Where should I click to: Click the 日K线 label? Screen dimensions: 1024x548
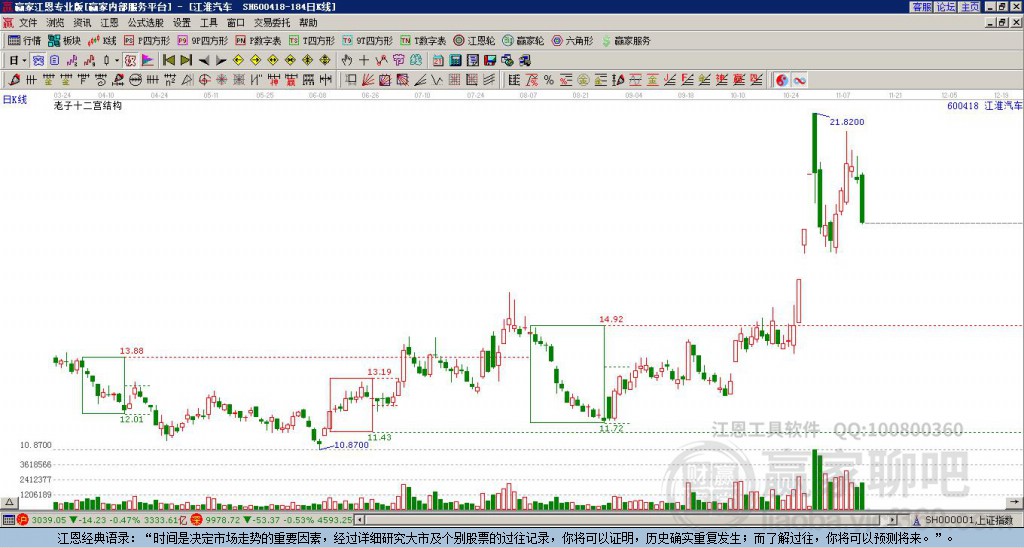(15, 99)
